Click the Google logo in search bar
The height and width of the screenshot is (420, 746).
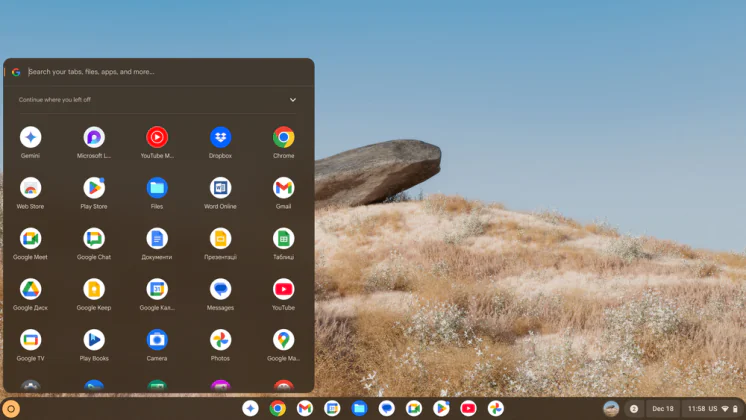click(x=16, y=72)
